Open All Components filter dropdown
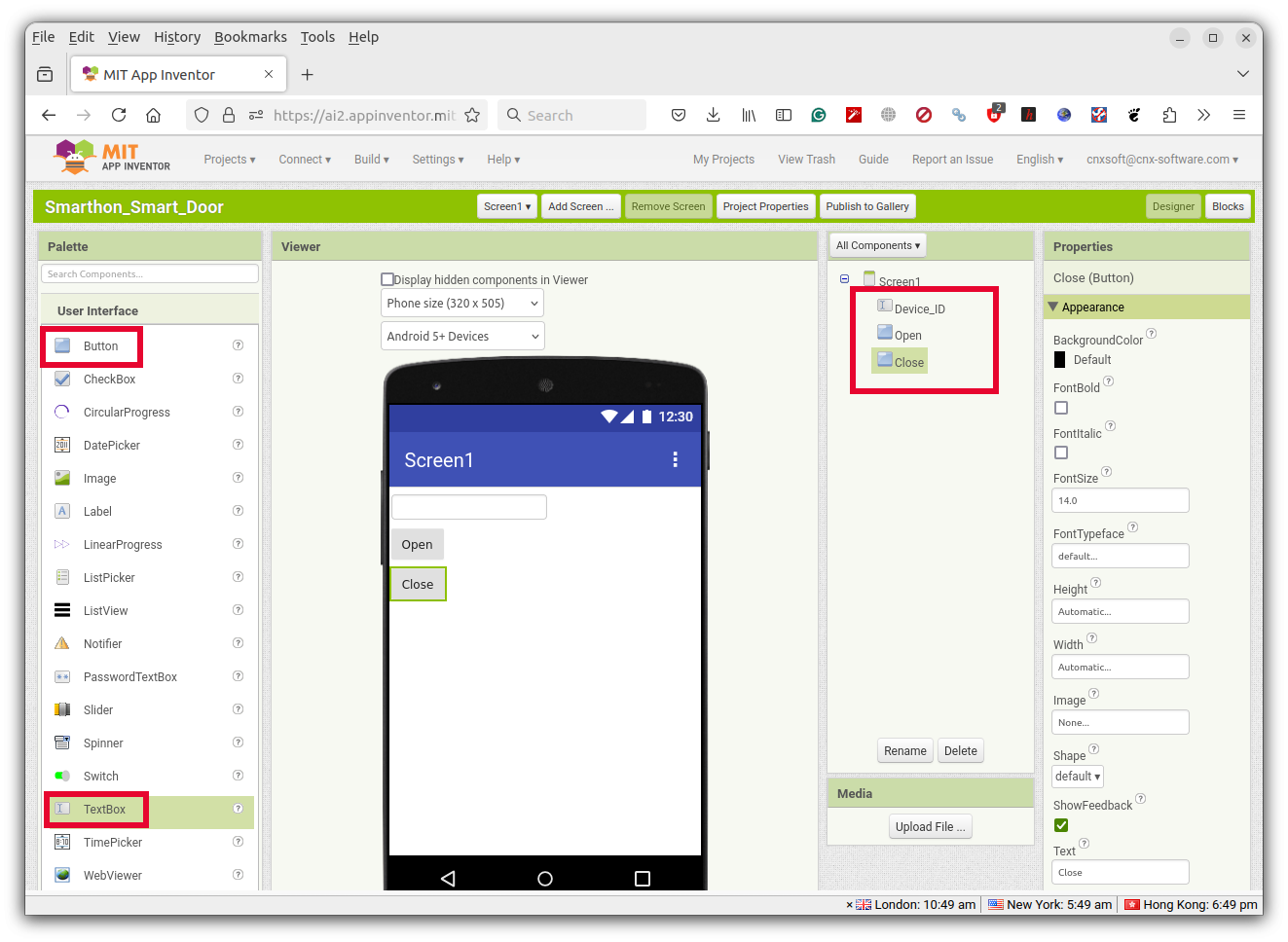Screen dimensions: 1288x942 coord(878,245)
